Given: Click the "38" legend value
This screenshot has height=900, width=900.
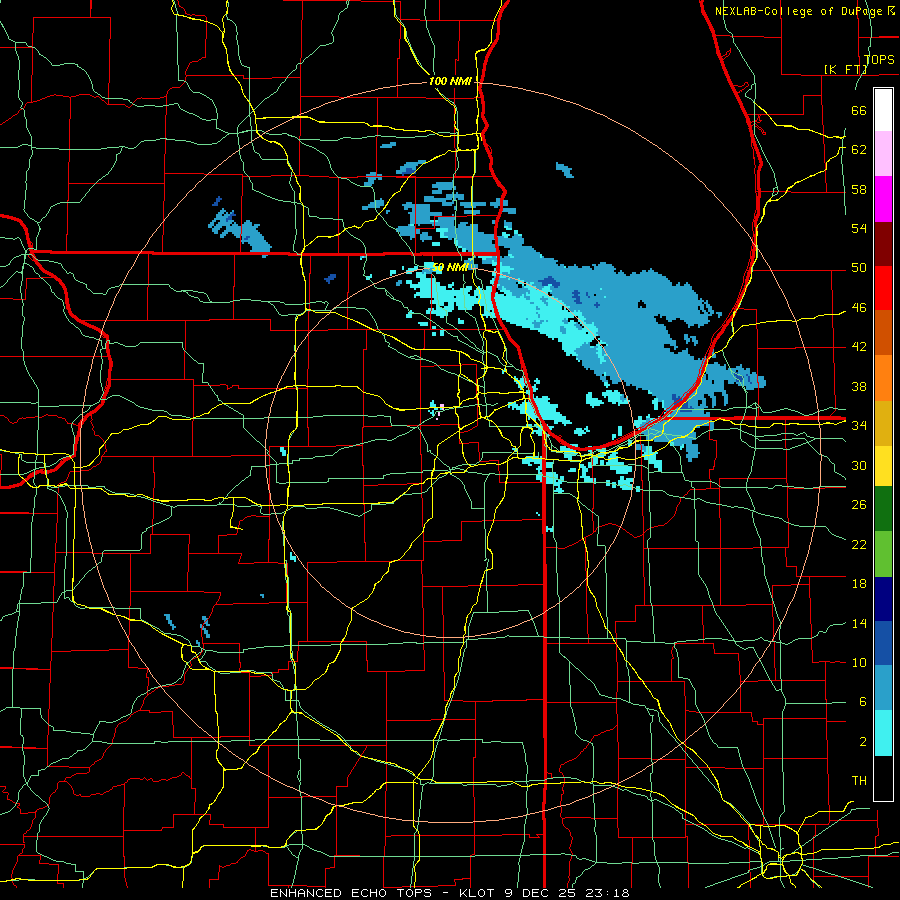Looking at the screenshot, I should tap(859, 386).
